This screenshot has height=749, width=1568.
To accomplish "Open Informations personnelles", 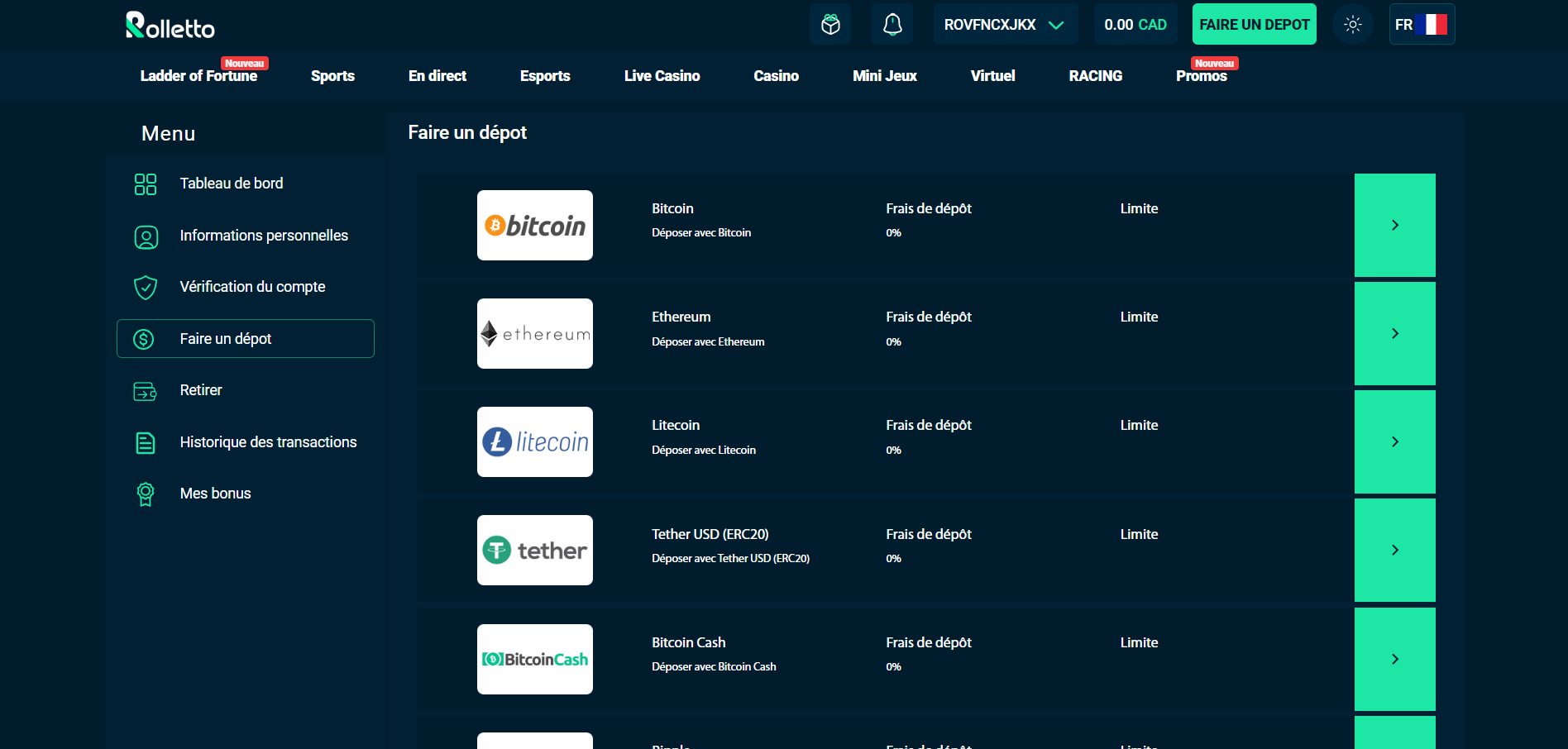I will 264,236.
